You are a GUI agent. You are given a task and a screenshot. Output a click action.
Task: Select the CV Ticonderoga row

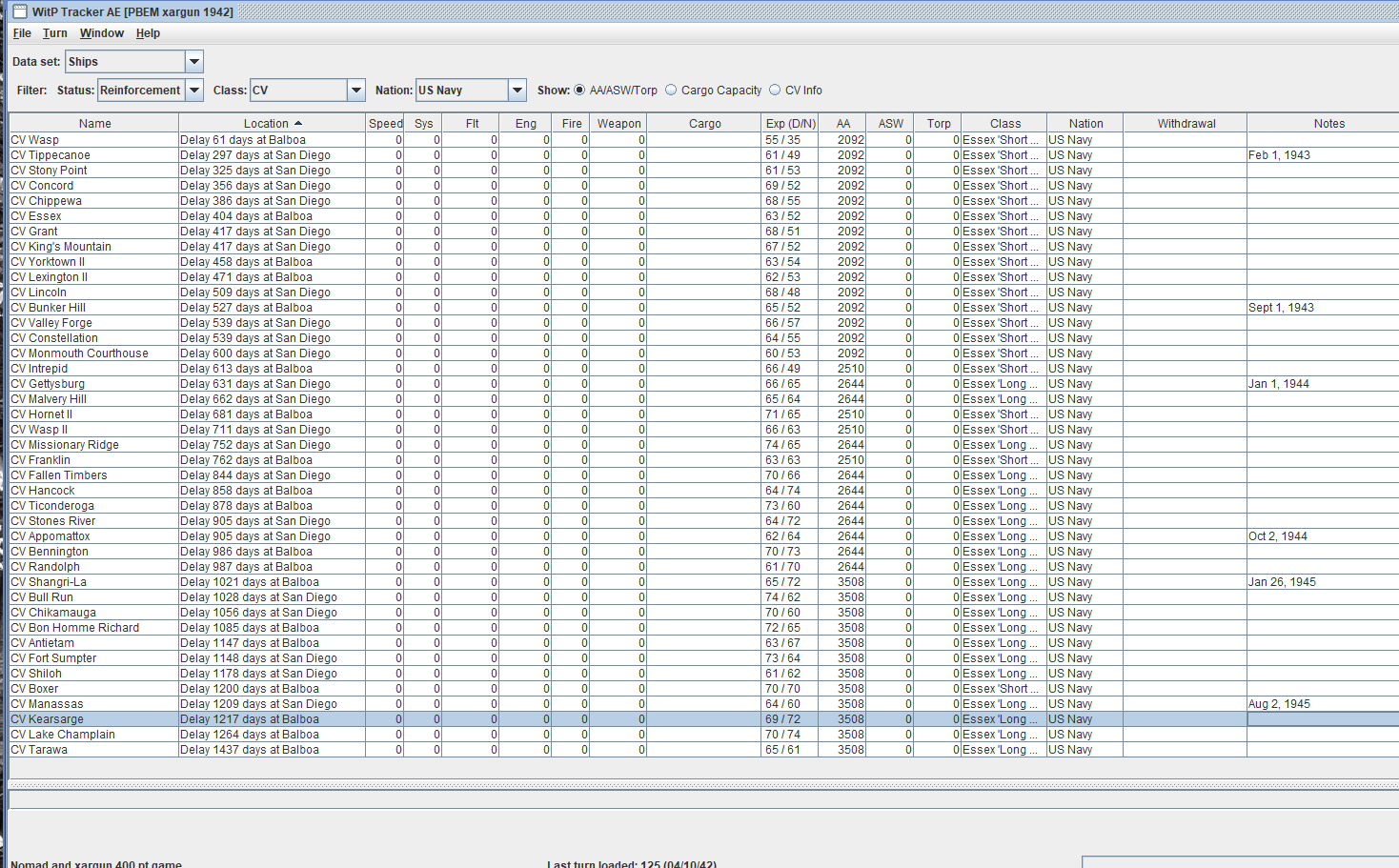coord(704,506)
